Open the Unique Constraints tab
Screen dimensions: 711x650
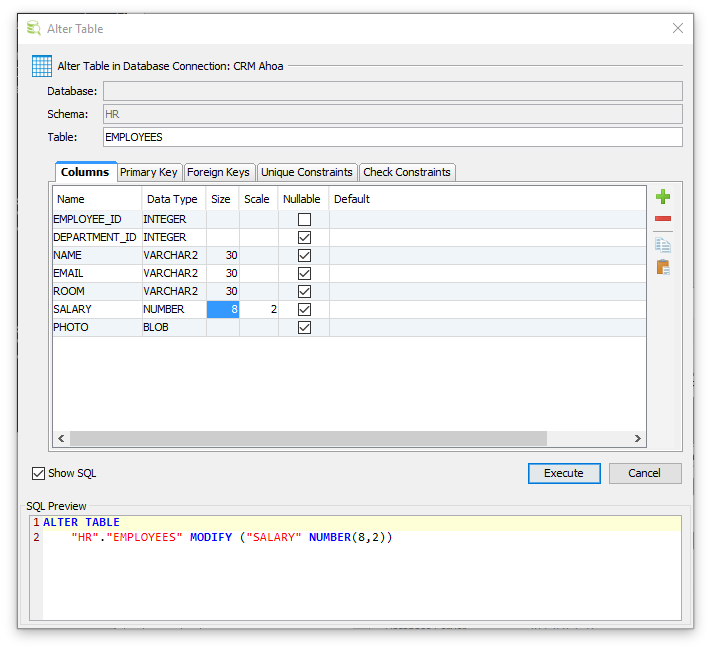click(307, 172)
